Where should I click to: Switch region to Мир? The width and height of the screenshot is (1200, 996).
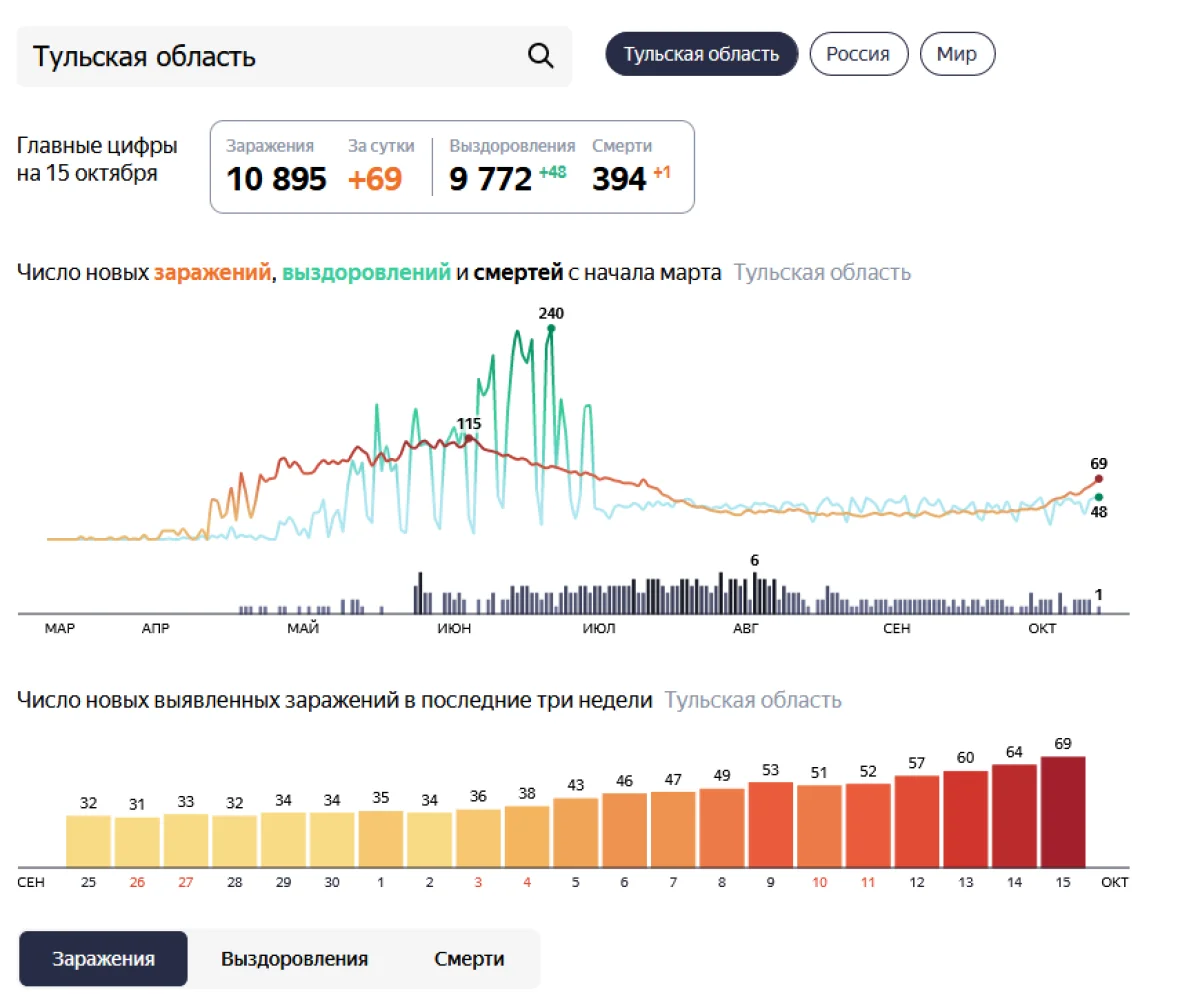(x=957, y=54)
